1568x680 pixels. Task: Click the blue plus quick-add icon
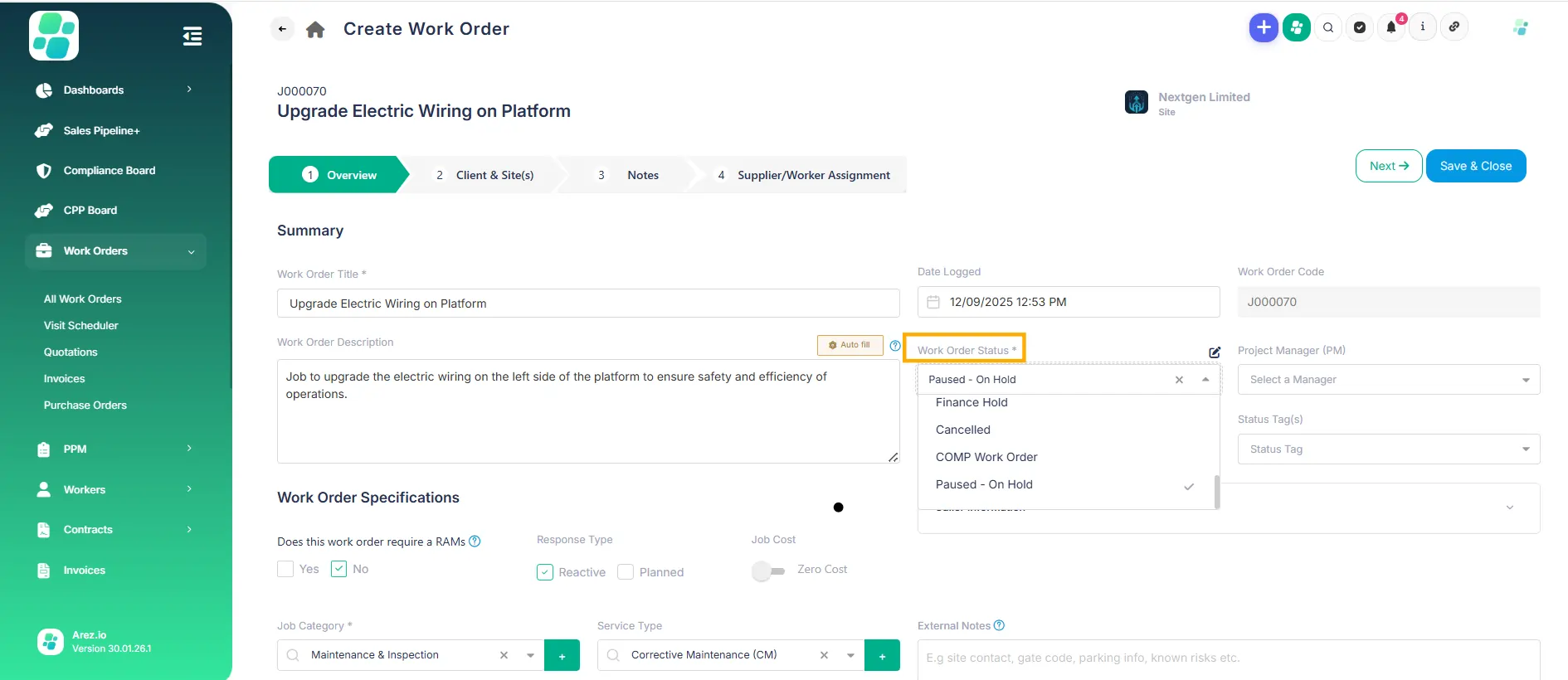tap(1263, 27)
